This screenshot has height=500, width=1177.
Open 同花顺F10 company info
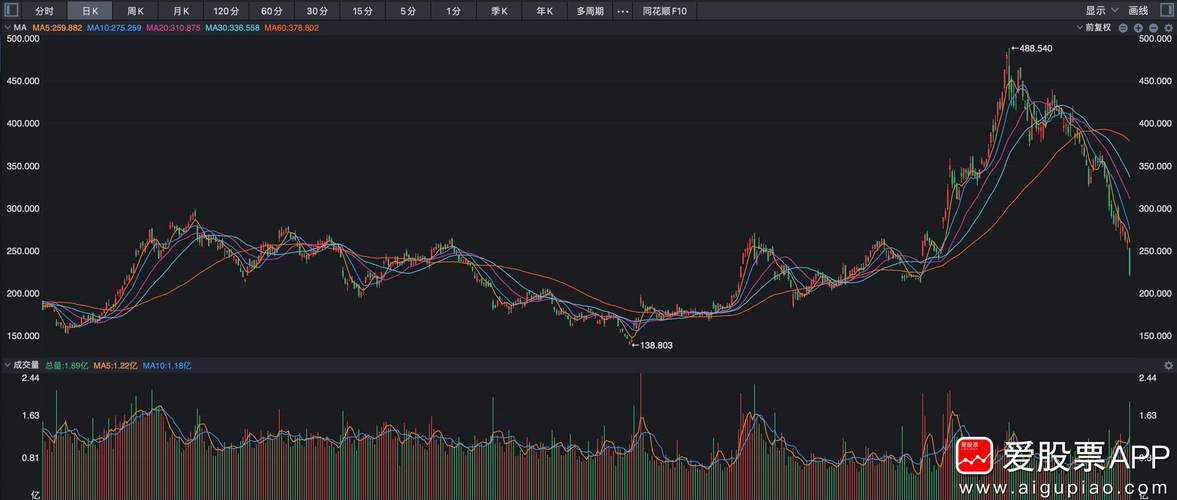(x=665, y=11)
